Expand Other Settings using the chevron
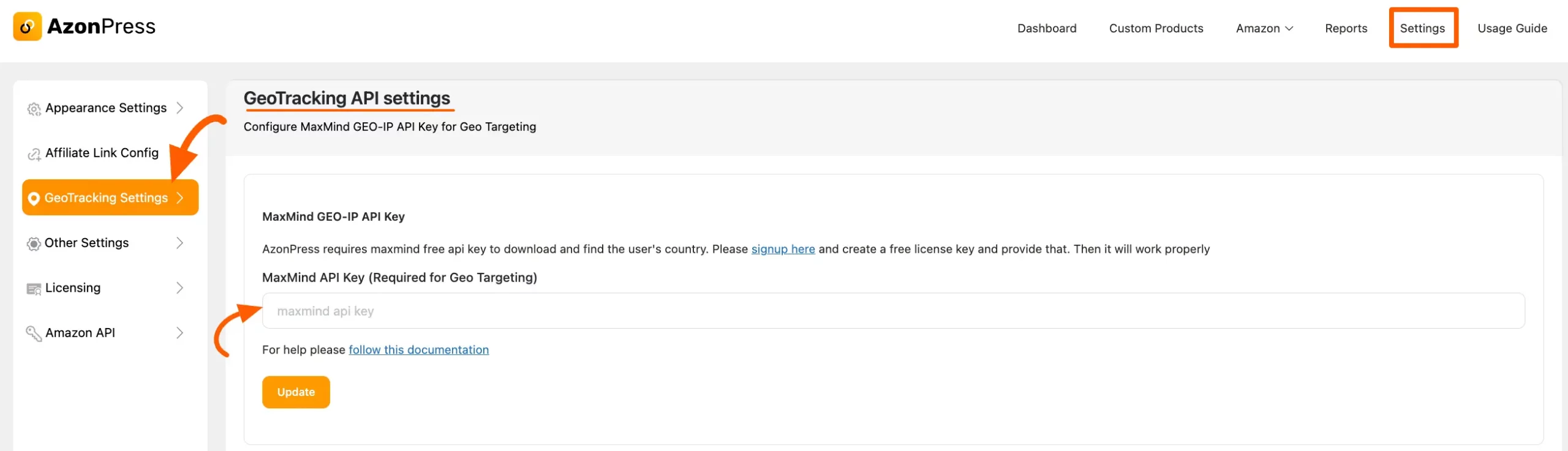The width and height of the screenshot is (1568, 451). [x=179, y=243]
